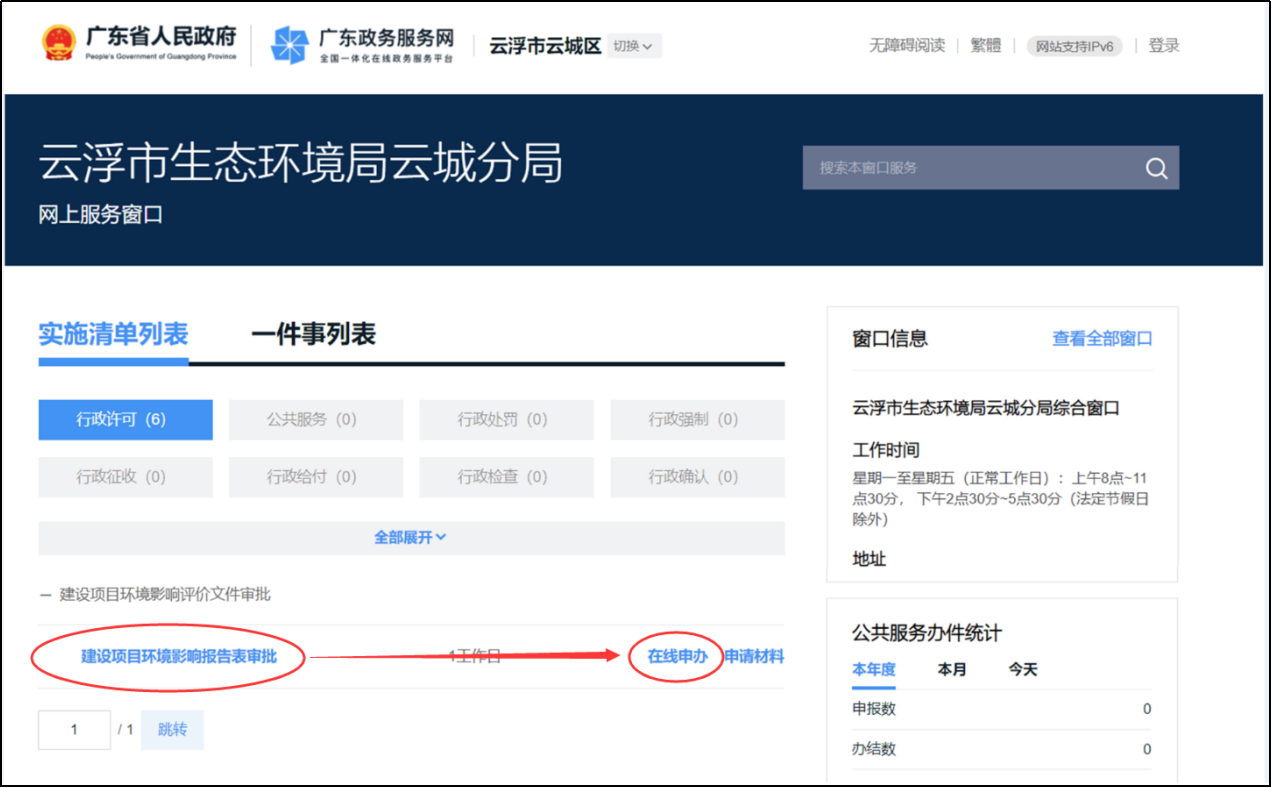Click into the 搜索本窗口服务 search box
Screen dimensions: 1271x788
[x=970, y=168]
